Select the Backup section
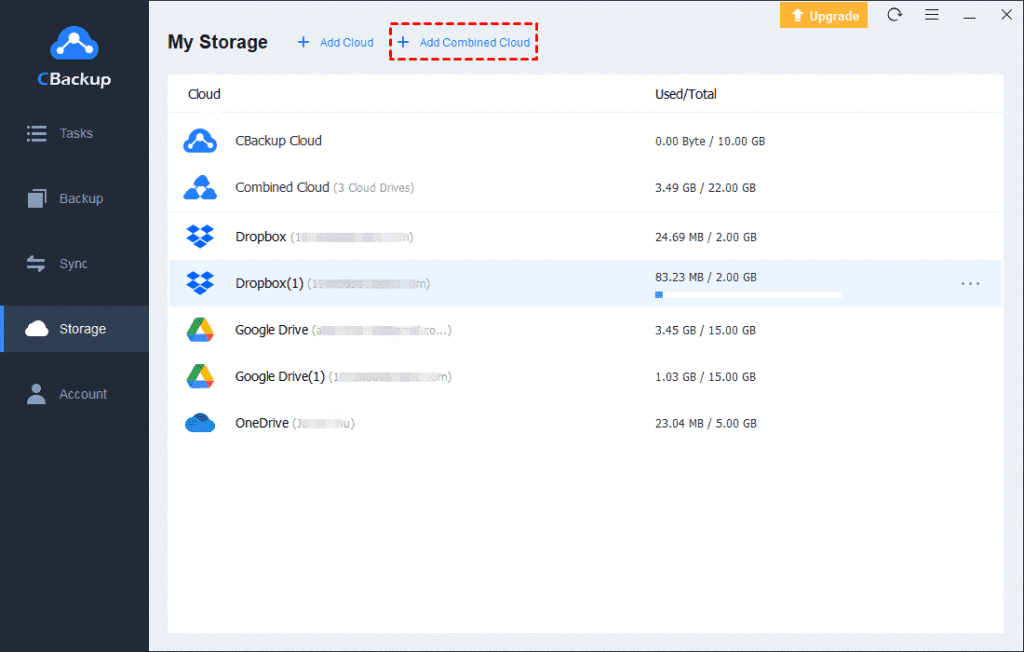The image size is (1024, 652). [72, 198]
